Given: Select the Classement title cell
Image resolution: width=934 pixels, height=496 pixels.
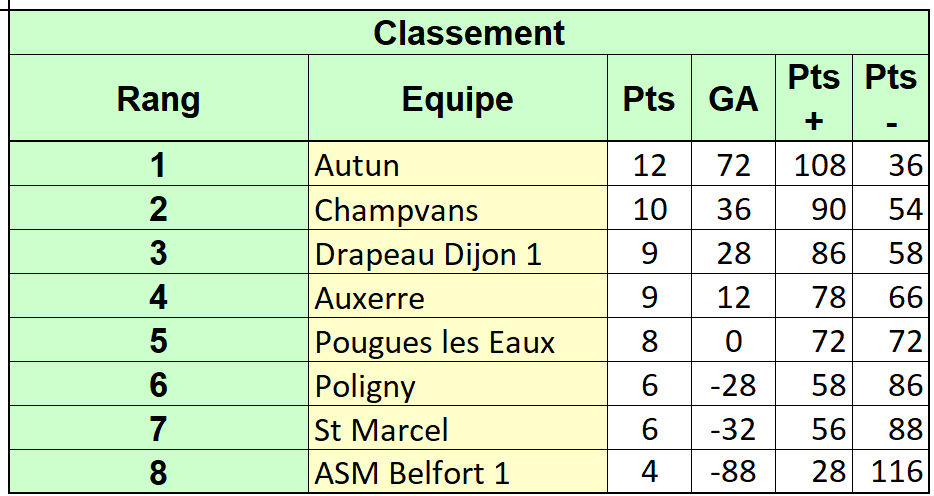Looking at the screenshot, I should (x=469, y=33).
